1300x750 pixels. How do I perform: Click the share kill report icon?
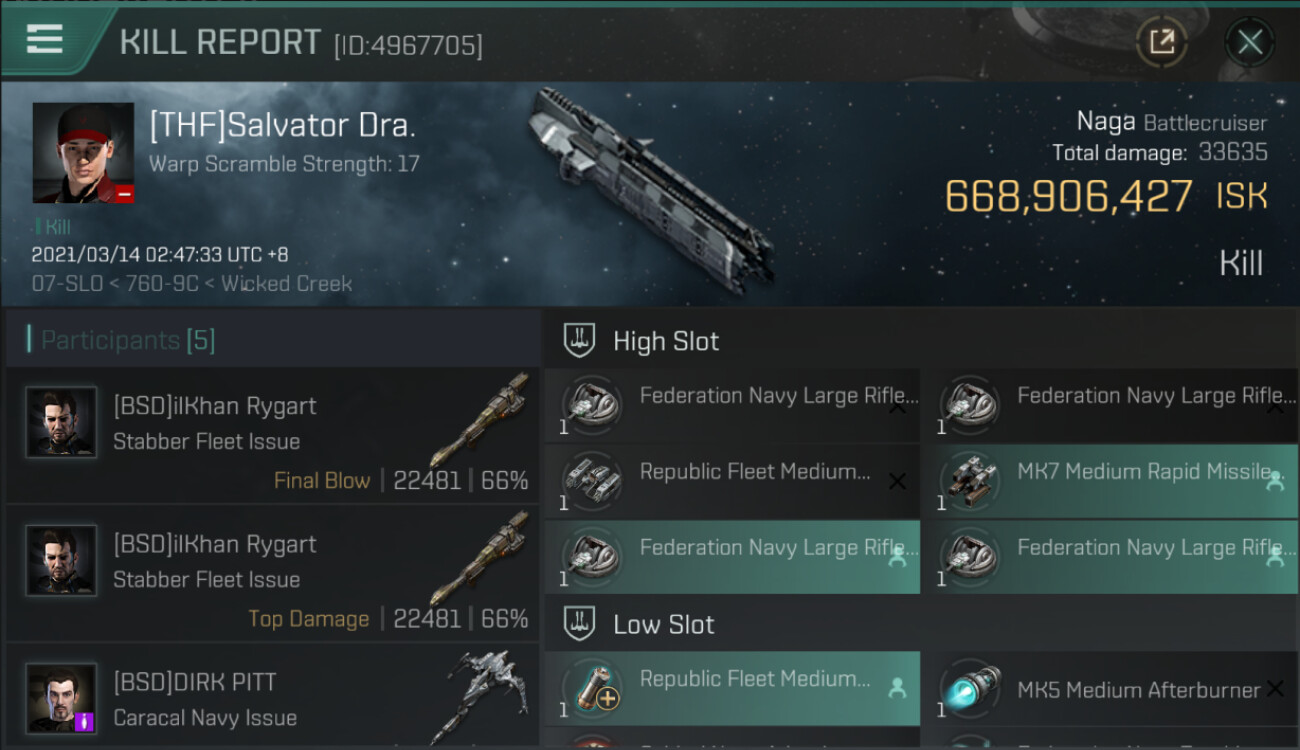pos(1161,42)
